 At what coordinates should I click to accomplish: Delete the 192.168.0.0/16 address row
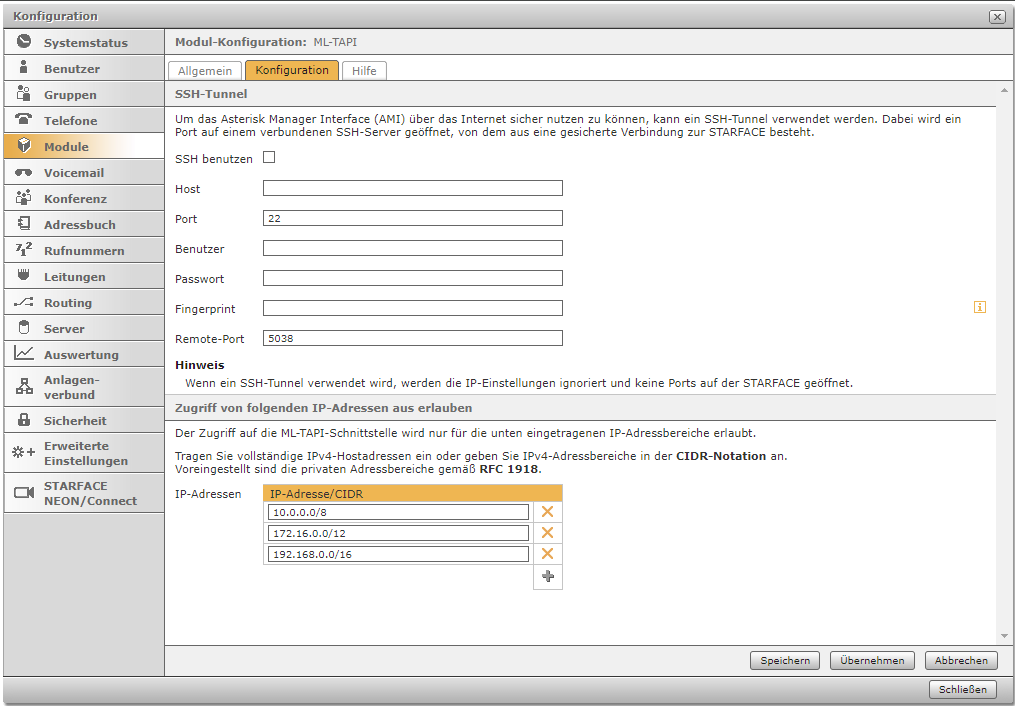pyautogui.click(x=547, y=554)
